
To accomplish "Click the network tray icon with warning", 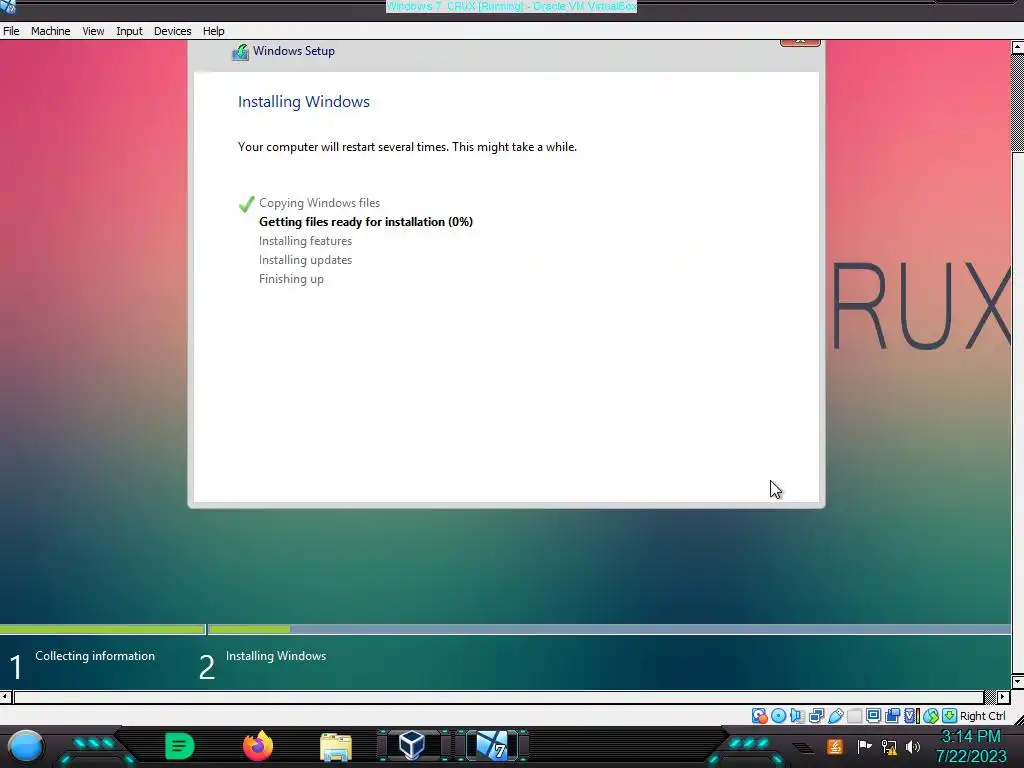I will [x=889, y=747].
